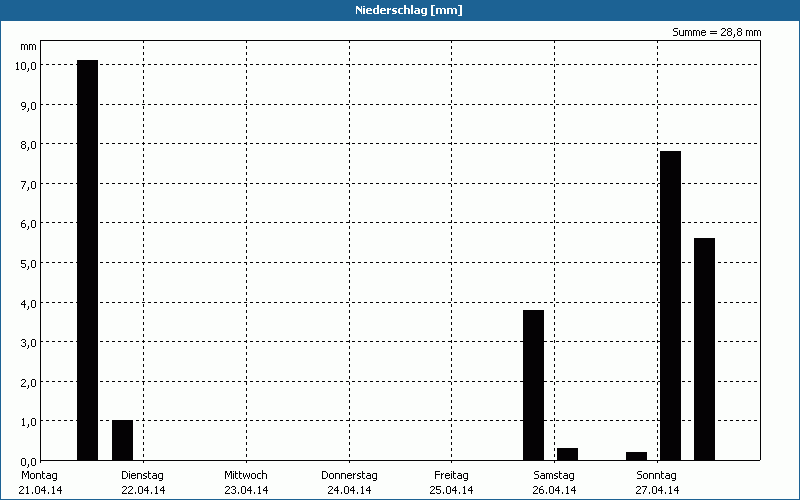The image size is (800, 500).
Task: Click the 0,0 y-axis value
Action: pyautogui.click(x=29, y=462)
